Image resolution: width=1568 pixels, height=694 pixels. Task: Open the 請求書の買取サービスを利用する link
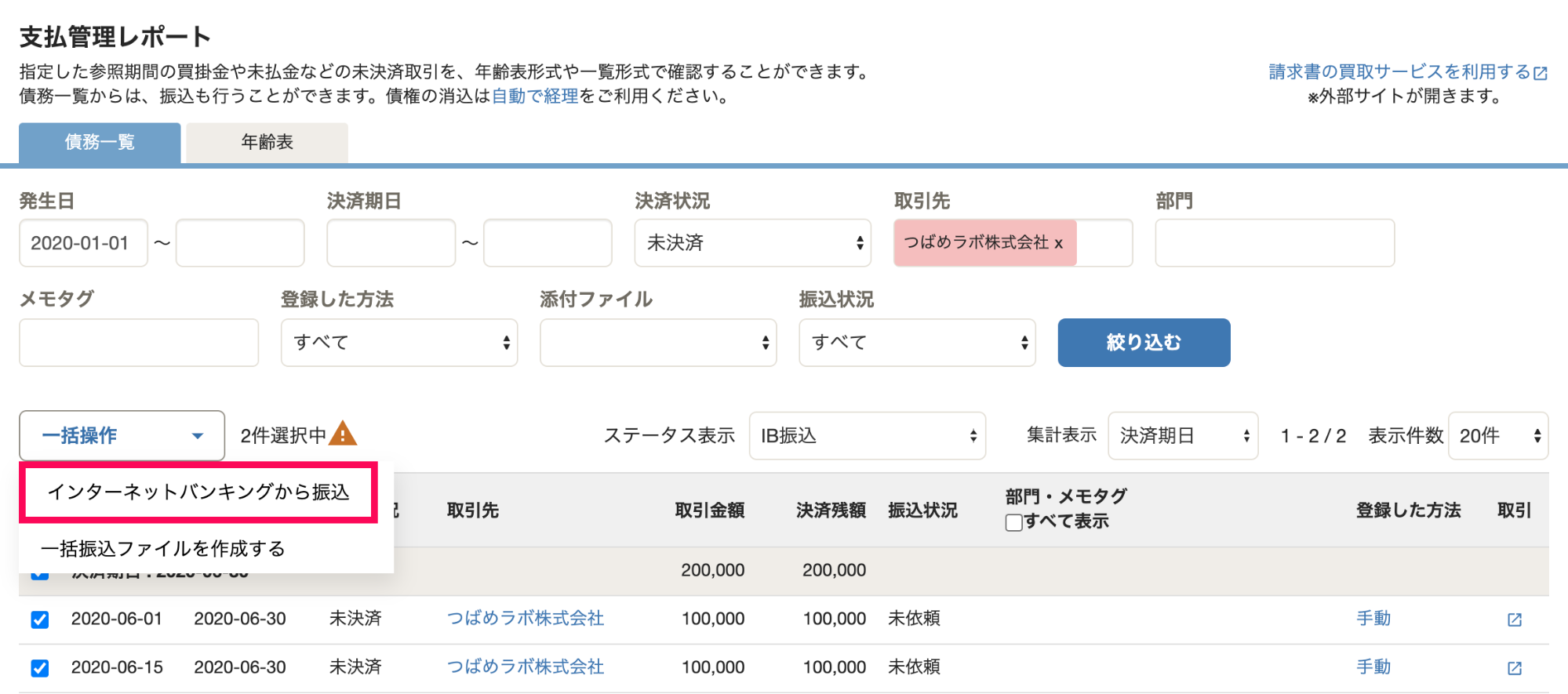(1399, 72)
